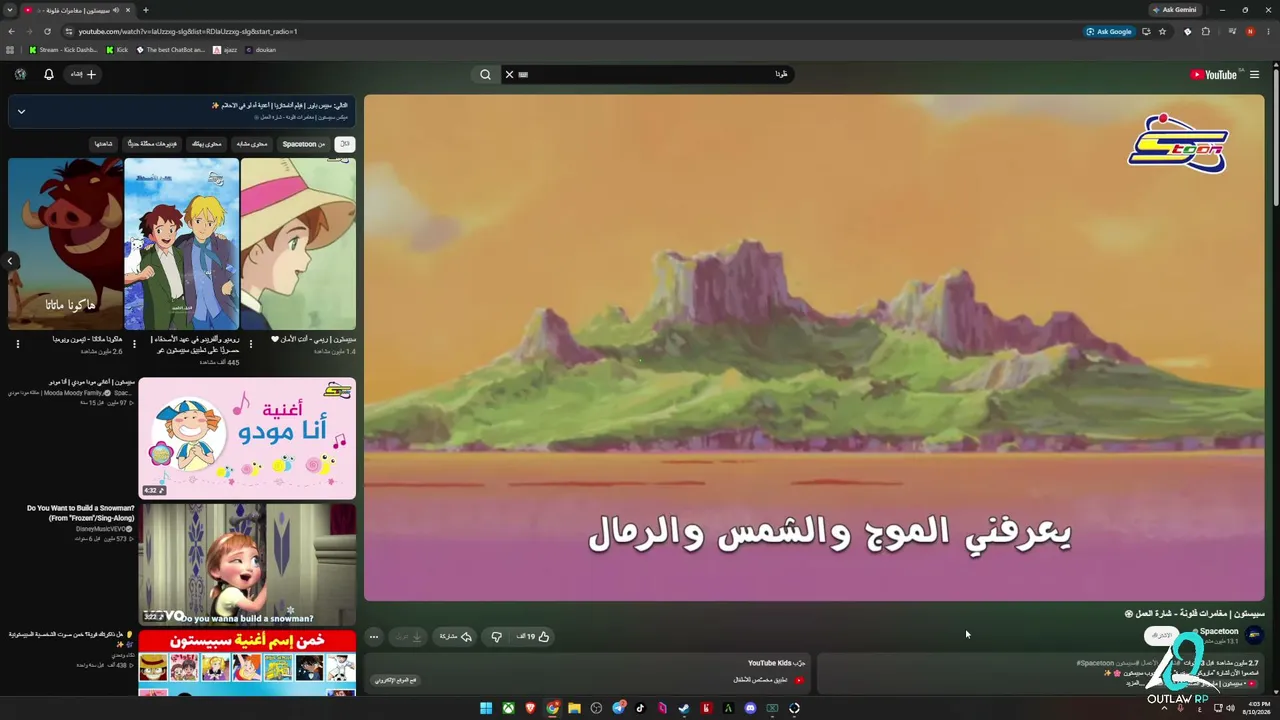Image resolution: width=1280 pixels, height=720 pixels.
Task: Open File Explorer from the taskbar
Action: (574, 708)
